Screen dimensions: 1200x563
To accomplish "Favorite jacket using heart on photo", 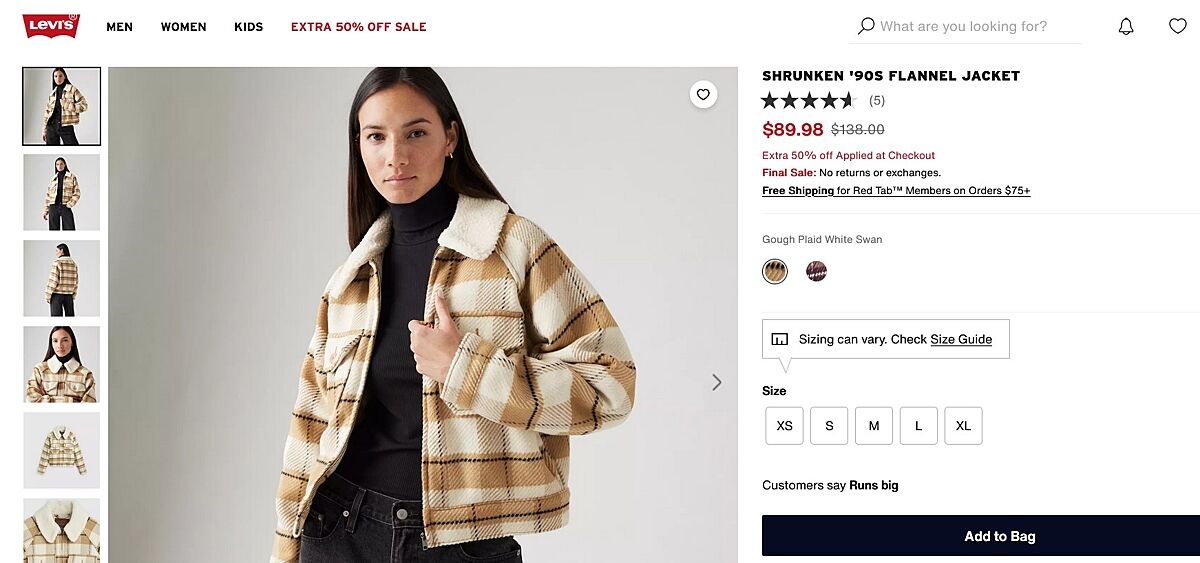I will pyautogui.click(x=703, y=95).
